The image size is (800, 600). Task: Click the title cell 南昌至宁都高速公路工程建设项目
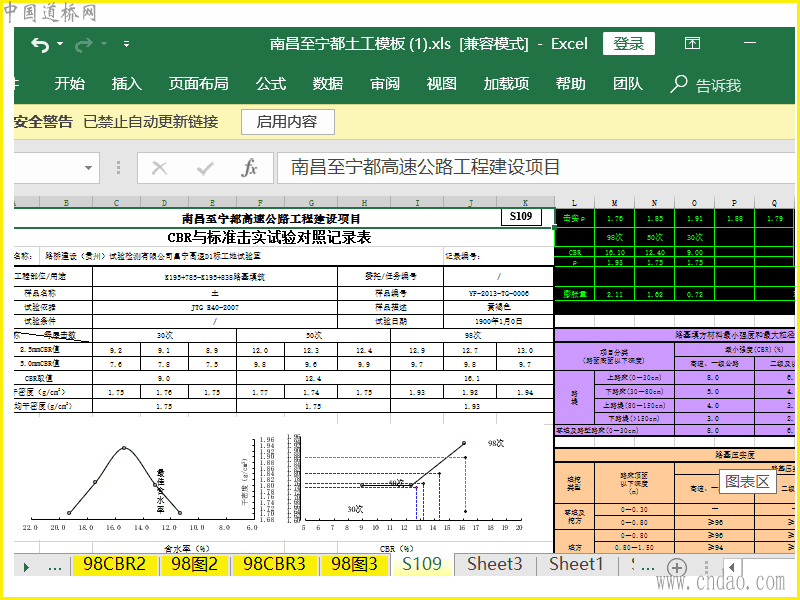271,219
